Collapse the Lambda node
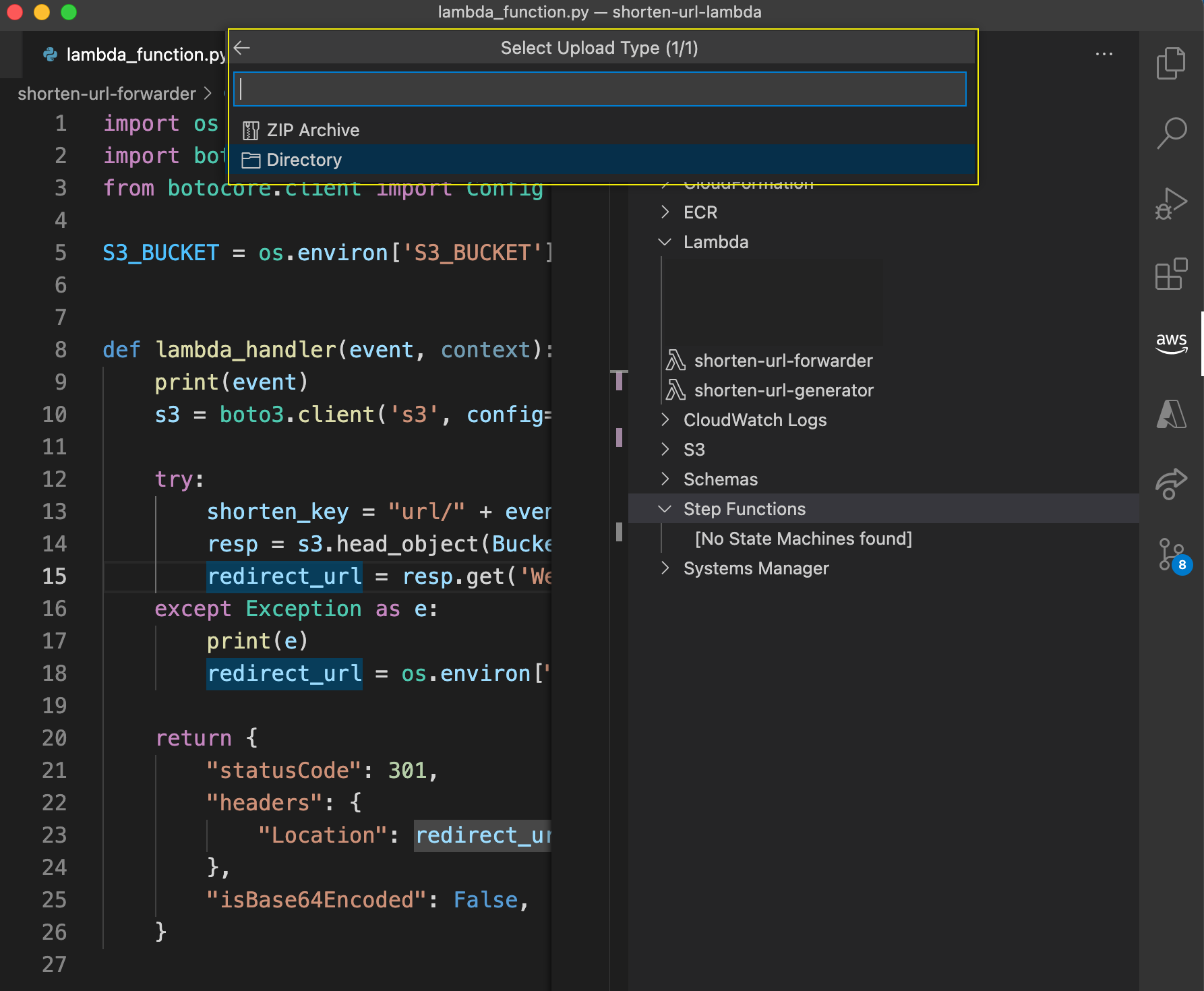 tap(665, 242)
